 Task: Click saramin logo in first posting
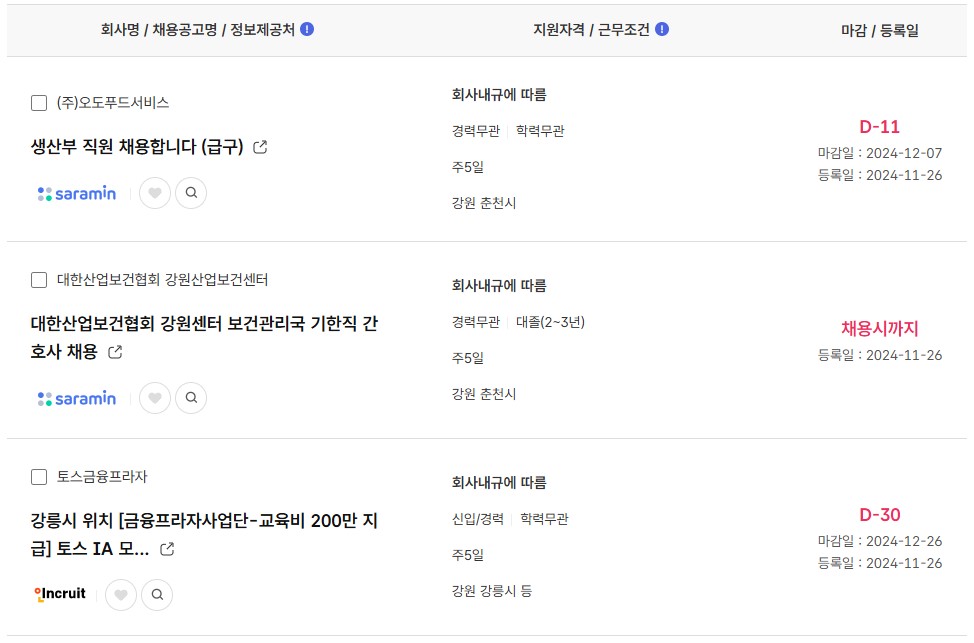pos(77,193)
